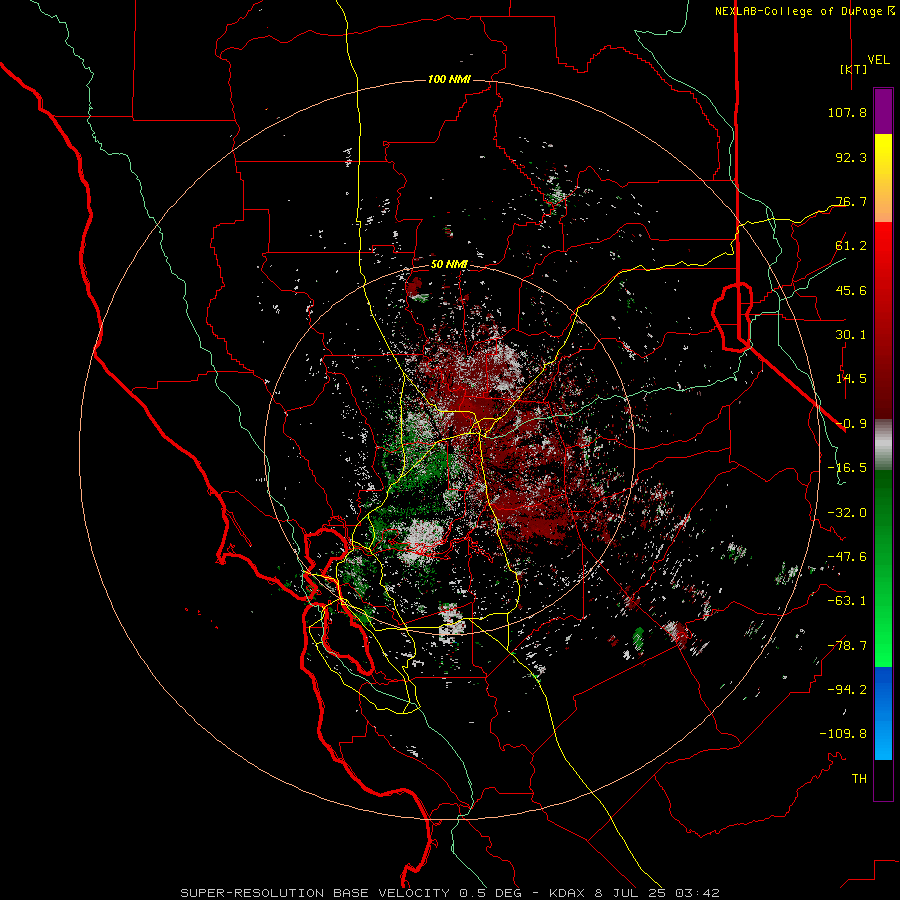Click the yellow segment of color bar
900x900 pixels.
883,156
